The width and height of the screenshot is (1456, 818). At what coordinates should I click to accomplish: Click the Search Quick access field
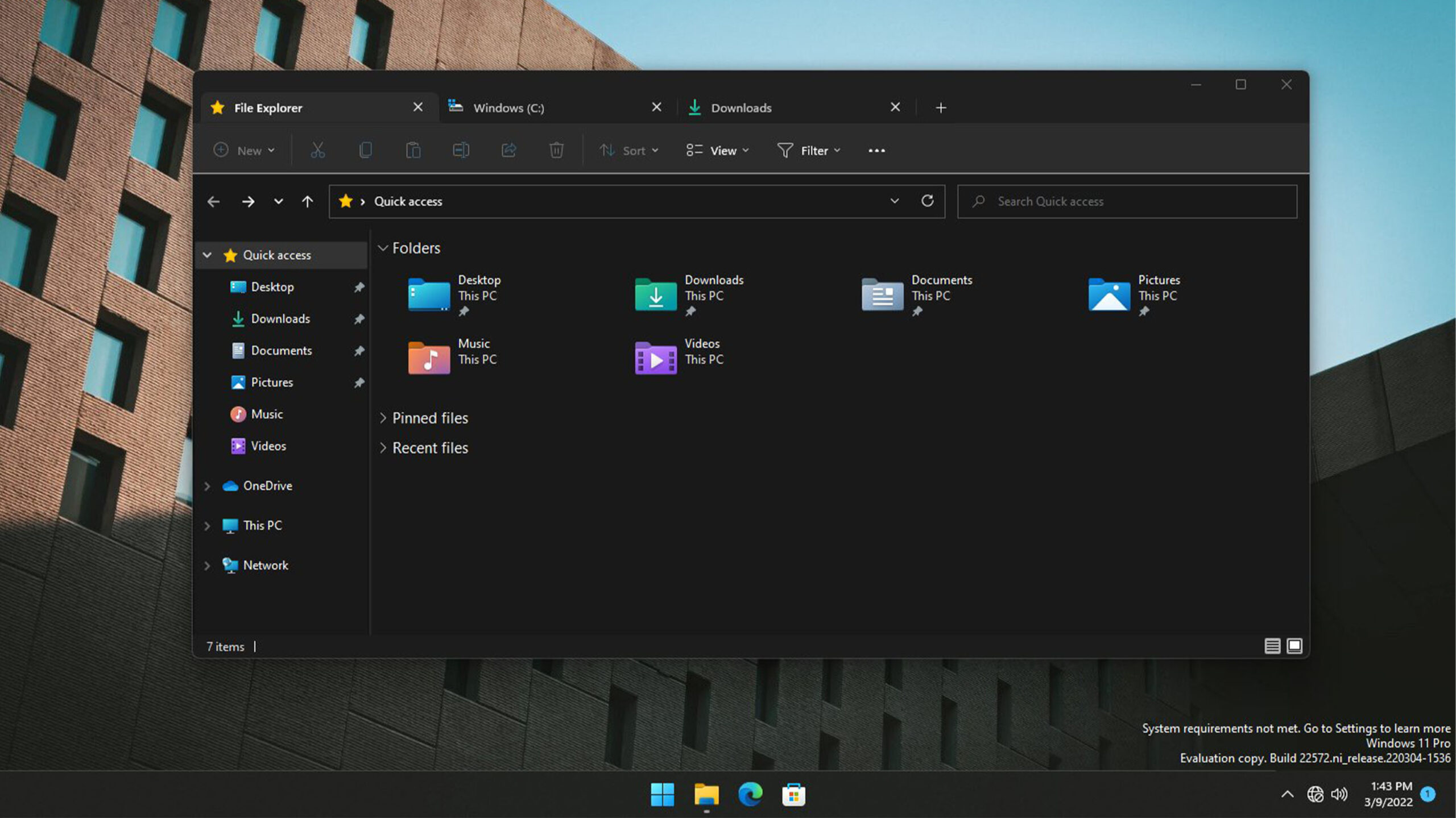pos(1126,201)
